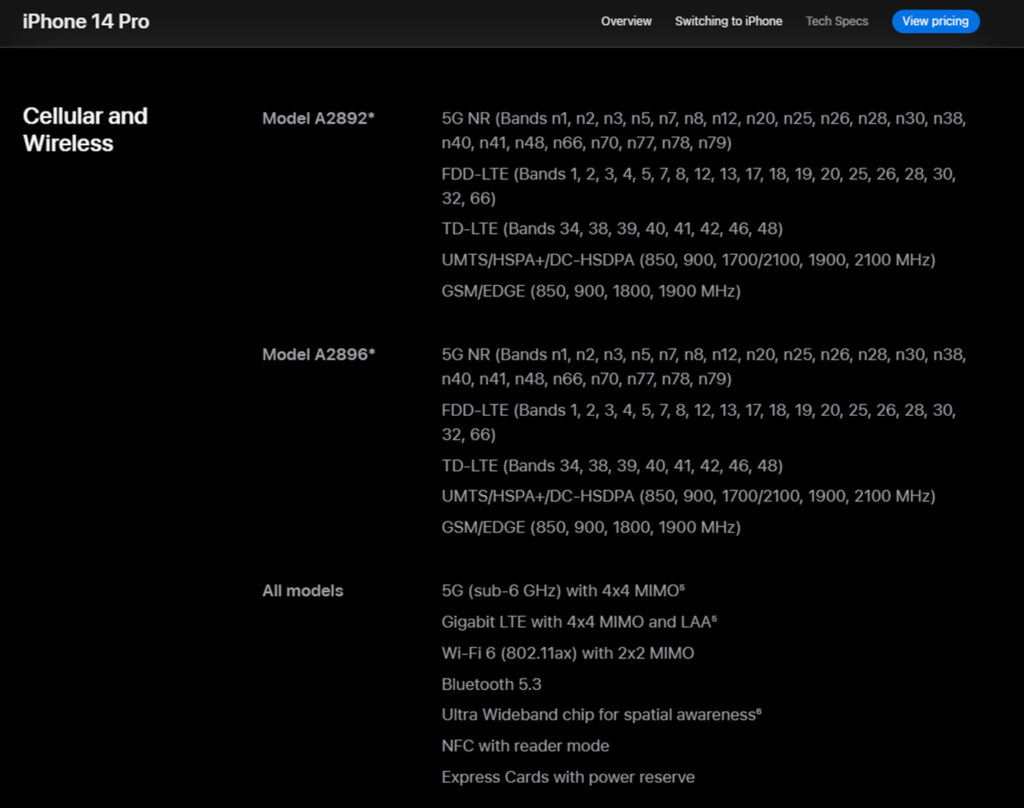Click the Ultra Wideband chip line

coord(601,715)
